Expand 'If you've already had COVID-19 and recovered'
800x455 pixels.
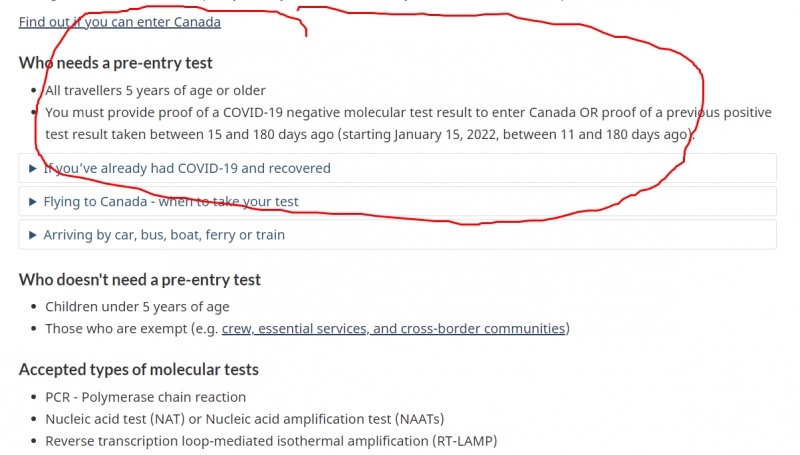pyautogui.click(x=397, y=168)
